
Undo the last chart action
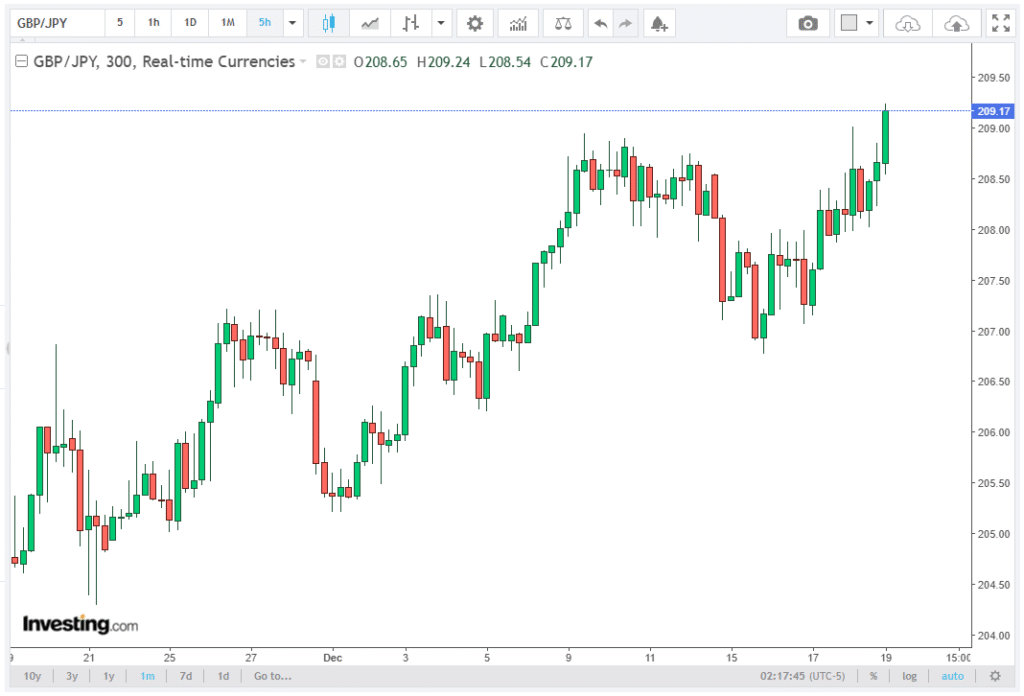click(600, 23)
